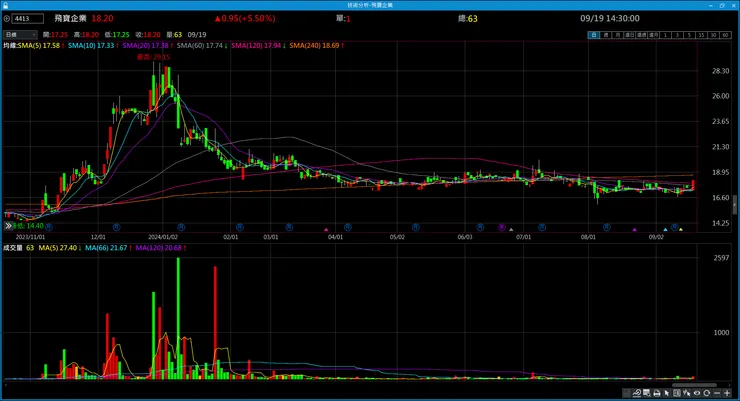Image resolution: width=740 pixels, height=401 pixels.
Task: Click the circular plus icon beside stock code
Action: (x=7, y=18)
